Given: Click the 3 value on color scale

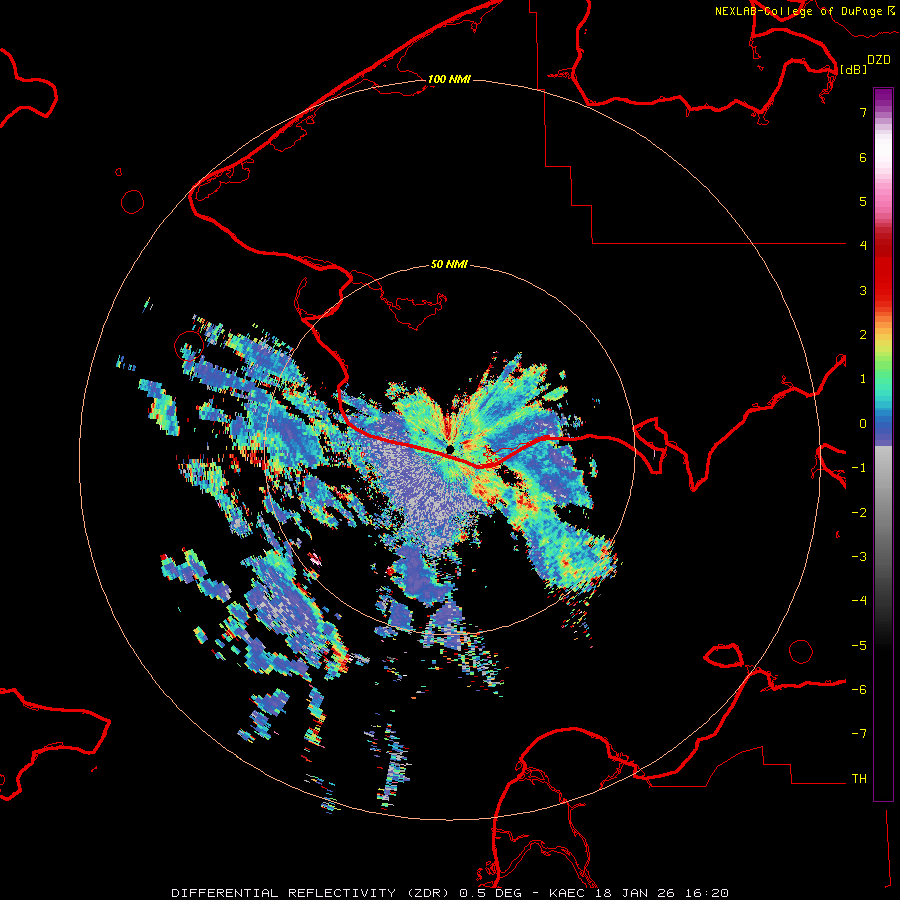Looking at the screenshot, I should pos(863,290).
